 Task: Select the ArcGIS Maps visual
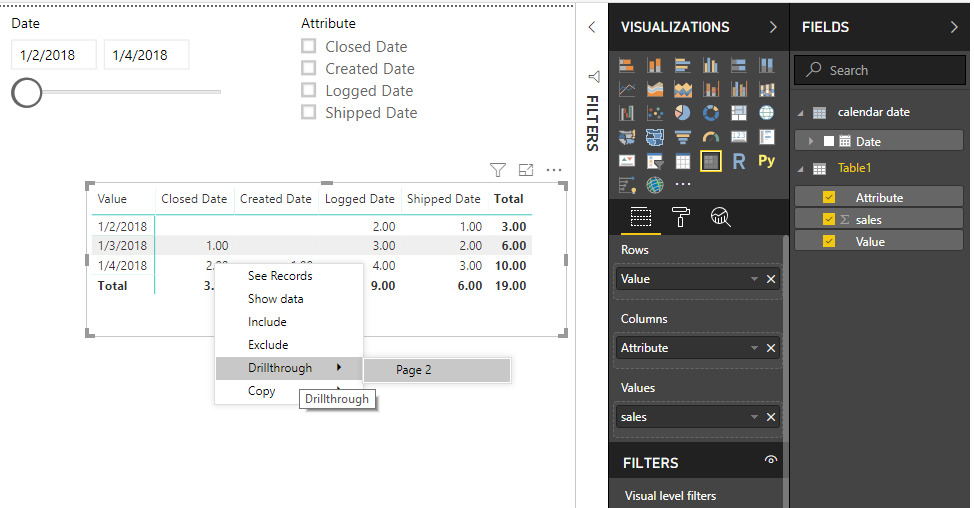[x=654, y=185]
